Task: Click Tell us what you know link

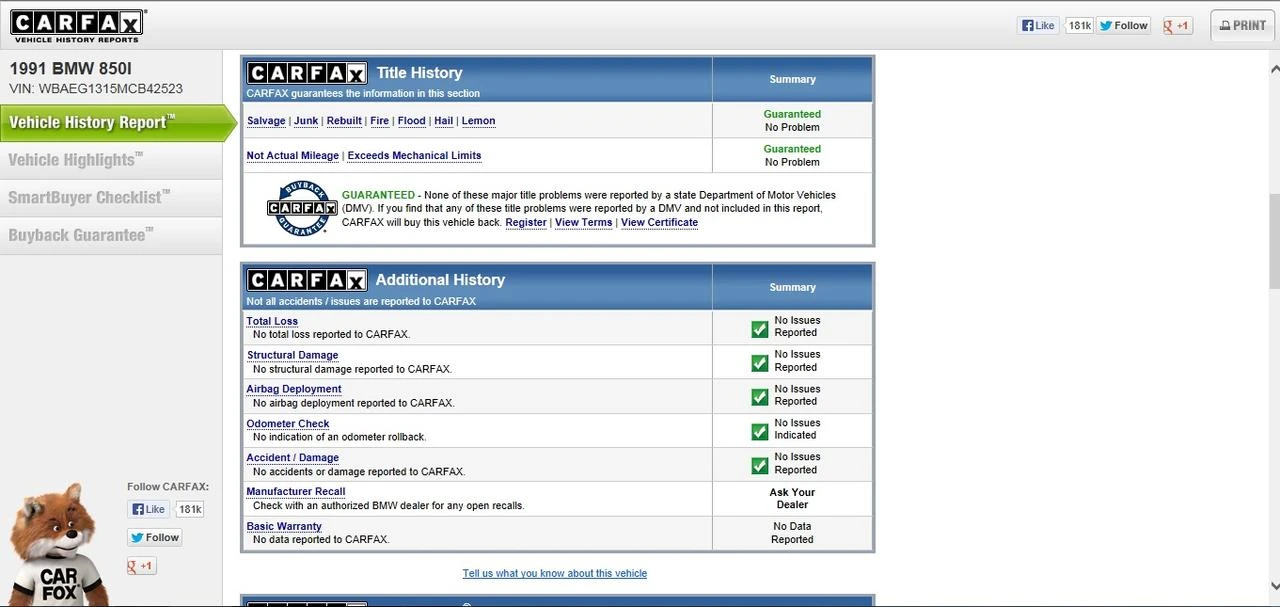Action: coord(555,574)
